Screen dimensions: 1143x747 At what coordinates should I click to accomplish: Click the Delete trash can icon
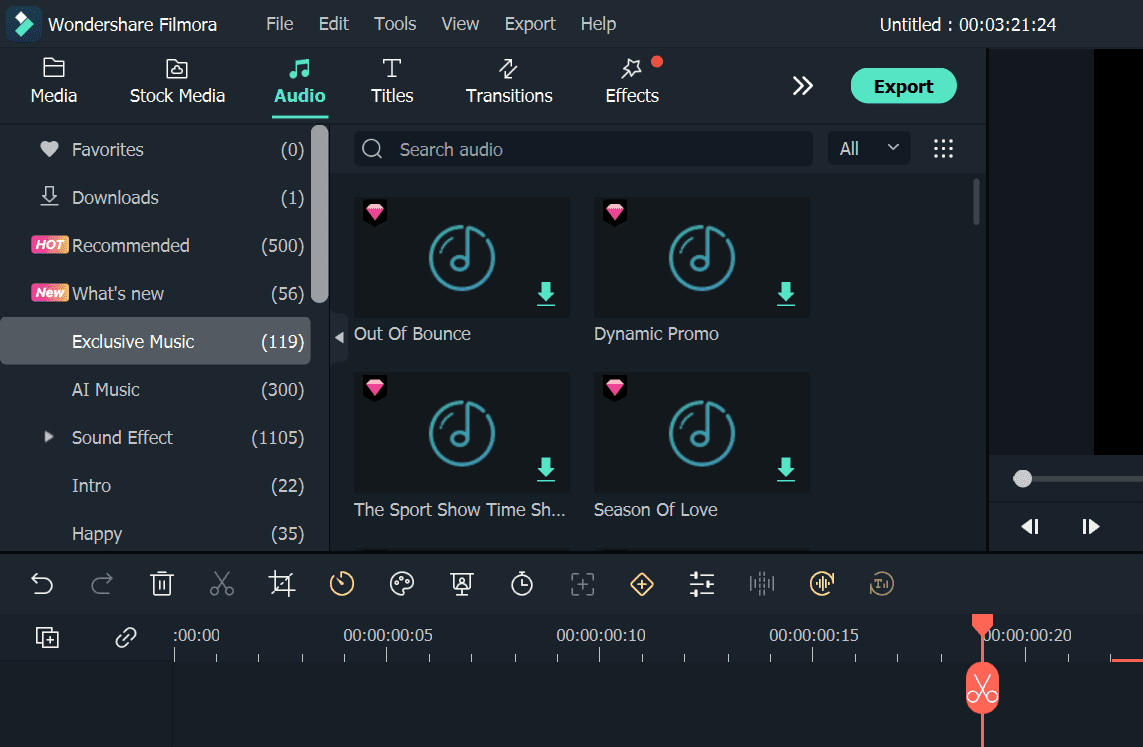pyautogui.click(x=162, y=584)
